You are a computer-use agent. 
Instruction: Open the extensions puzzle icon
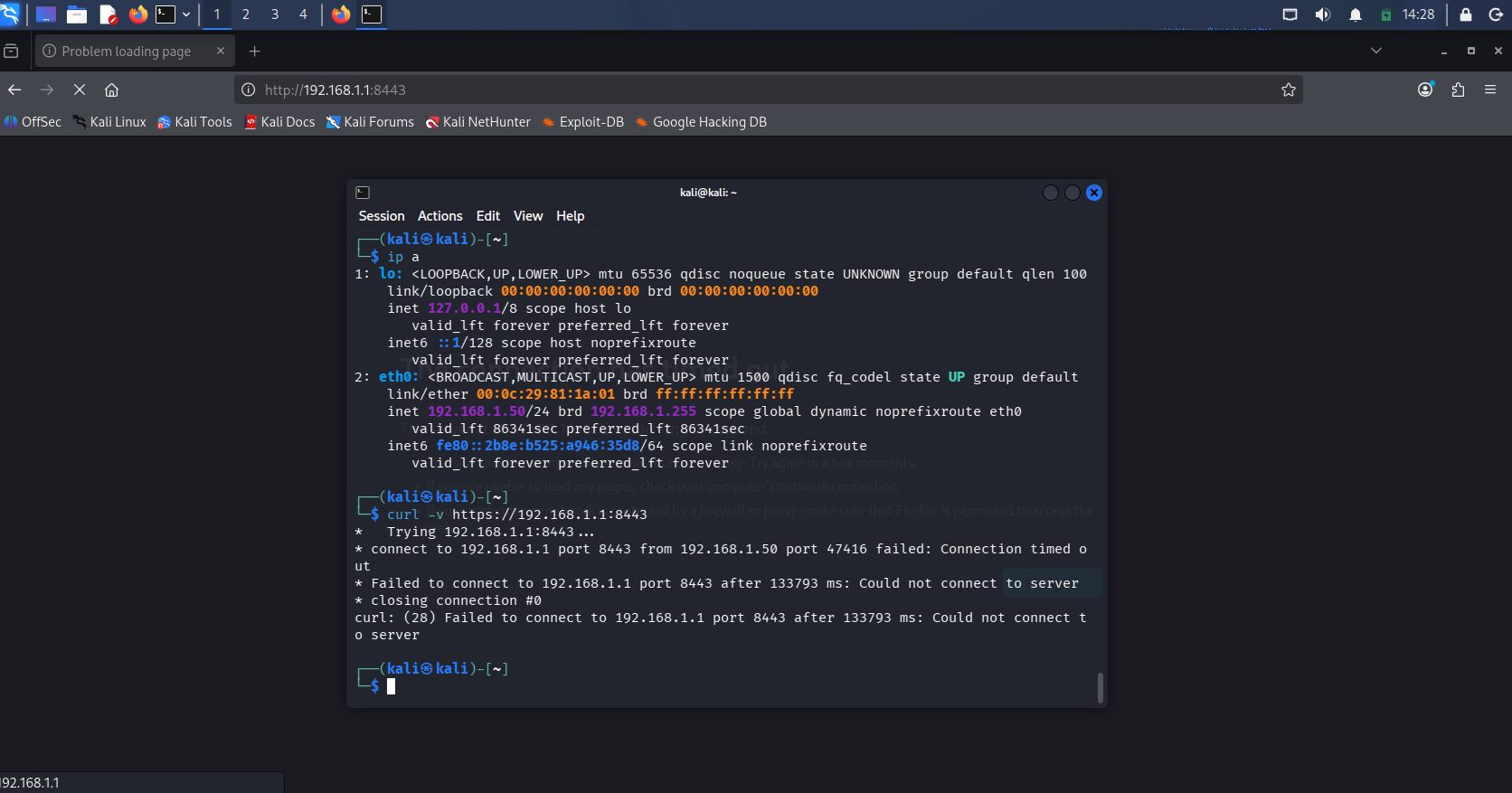click(1458, 90)
